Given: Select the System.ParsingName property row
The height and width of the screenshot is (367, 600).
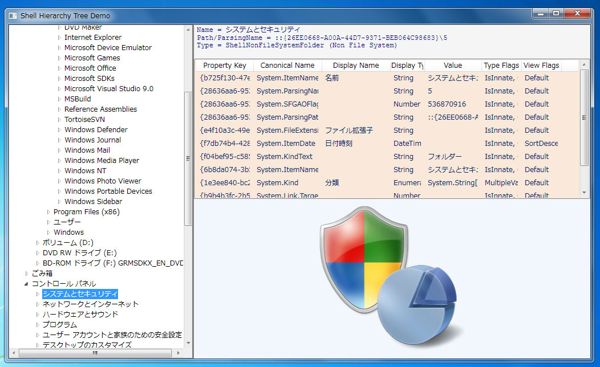Looking at the screenshot, I should pos(387,91).
